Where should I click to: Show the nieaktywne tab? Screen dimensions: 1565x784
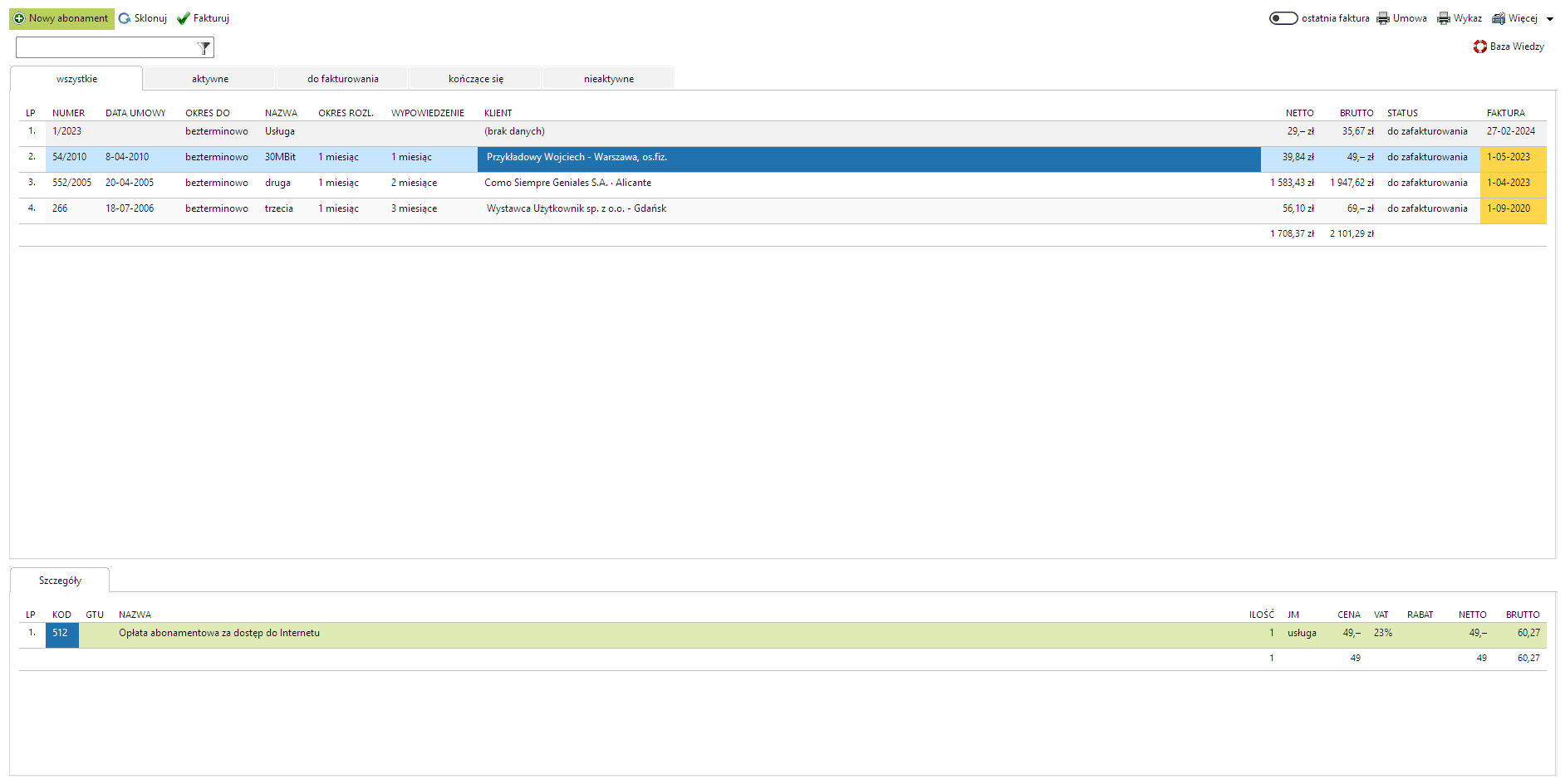pyautogui.click(x=608, y=79)
